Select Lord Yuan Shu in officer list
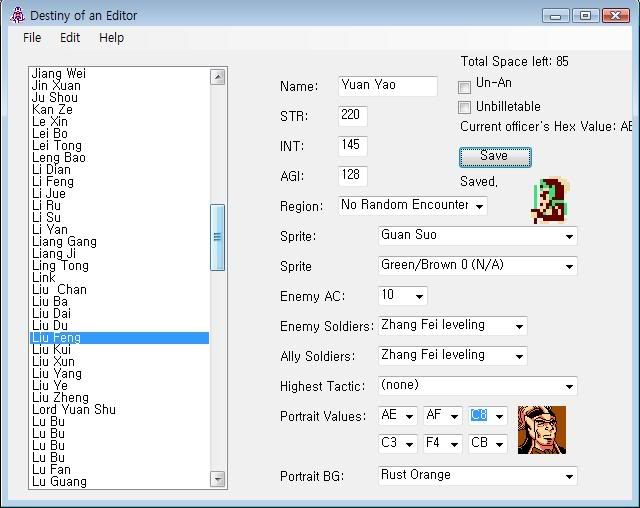This screenshot has width=640, height=508. (74, 410)
